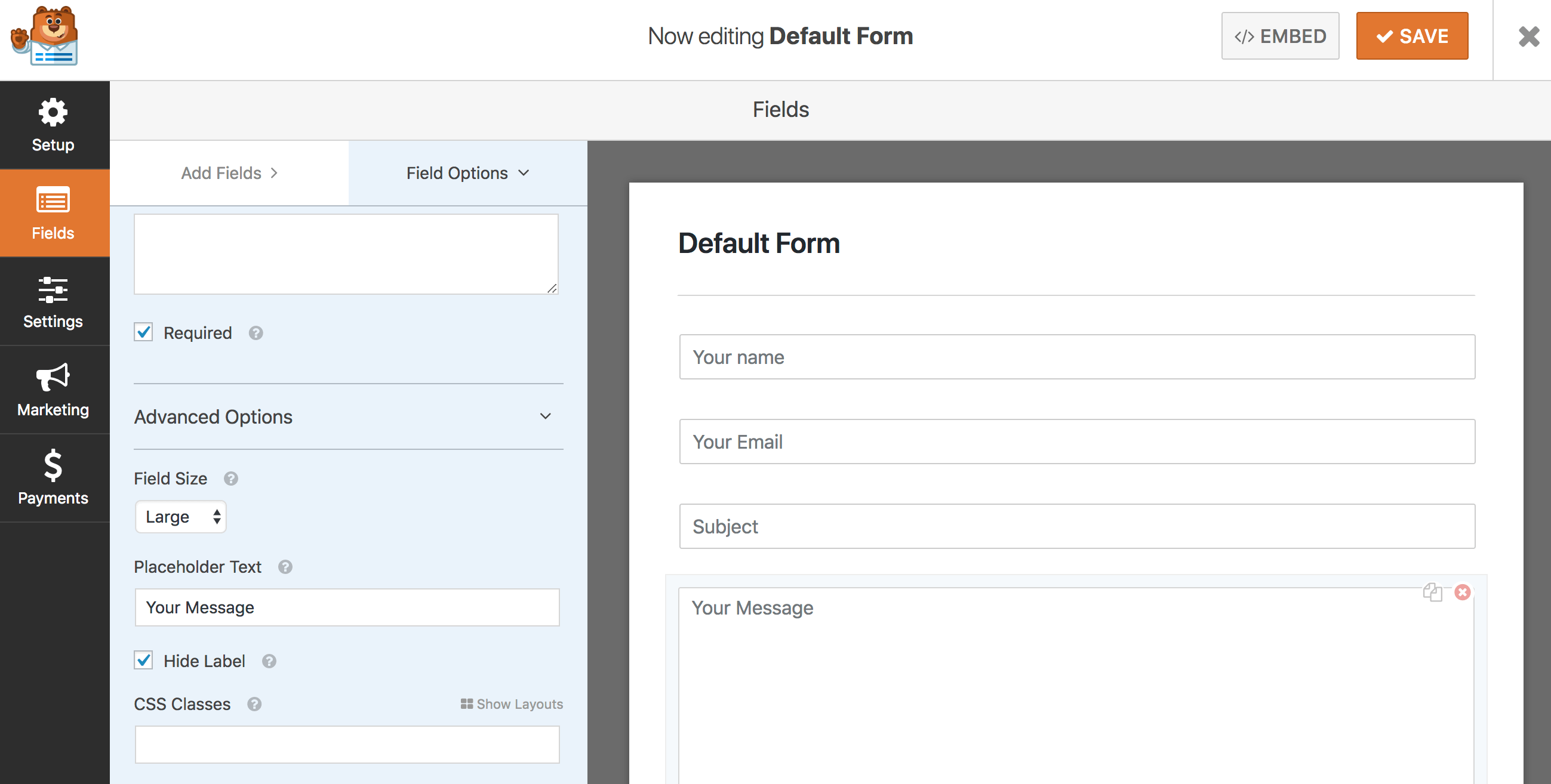Open Settings sliders panel

click(54, 301)
